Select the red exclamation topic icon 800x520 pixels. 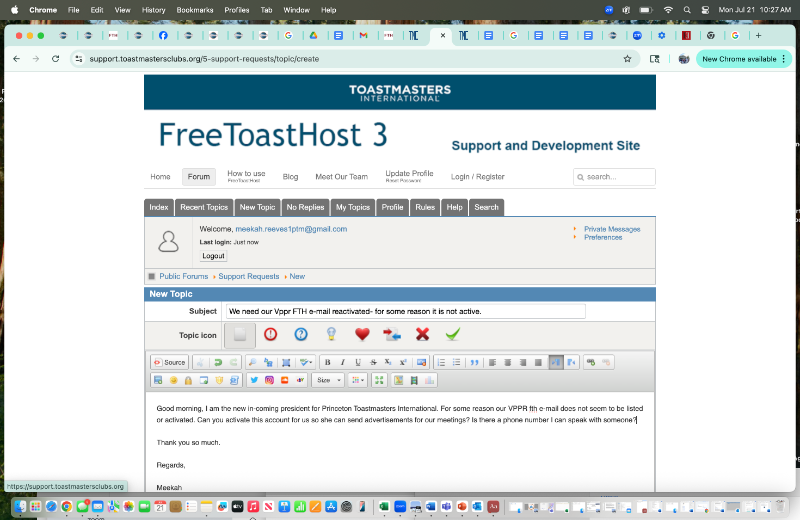pyautogui.click(x=270, y=334)
